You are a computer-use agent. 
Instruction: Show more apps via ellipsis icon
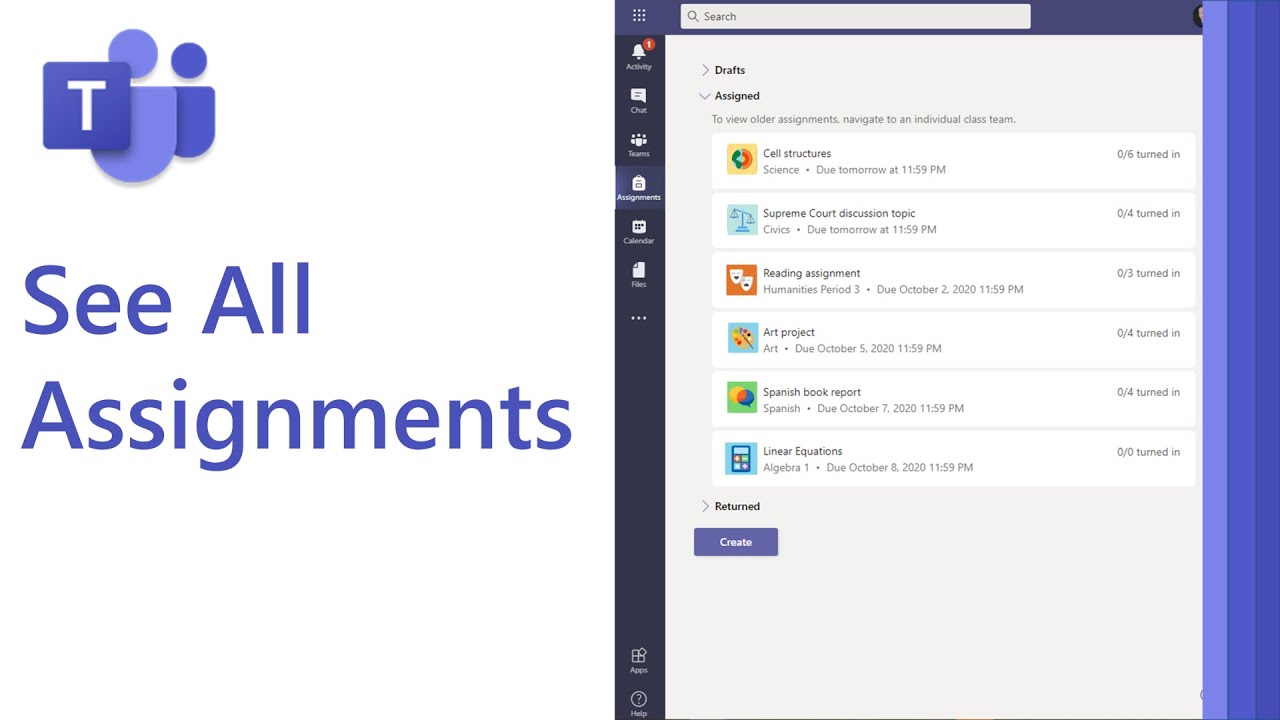coord(639,318)
